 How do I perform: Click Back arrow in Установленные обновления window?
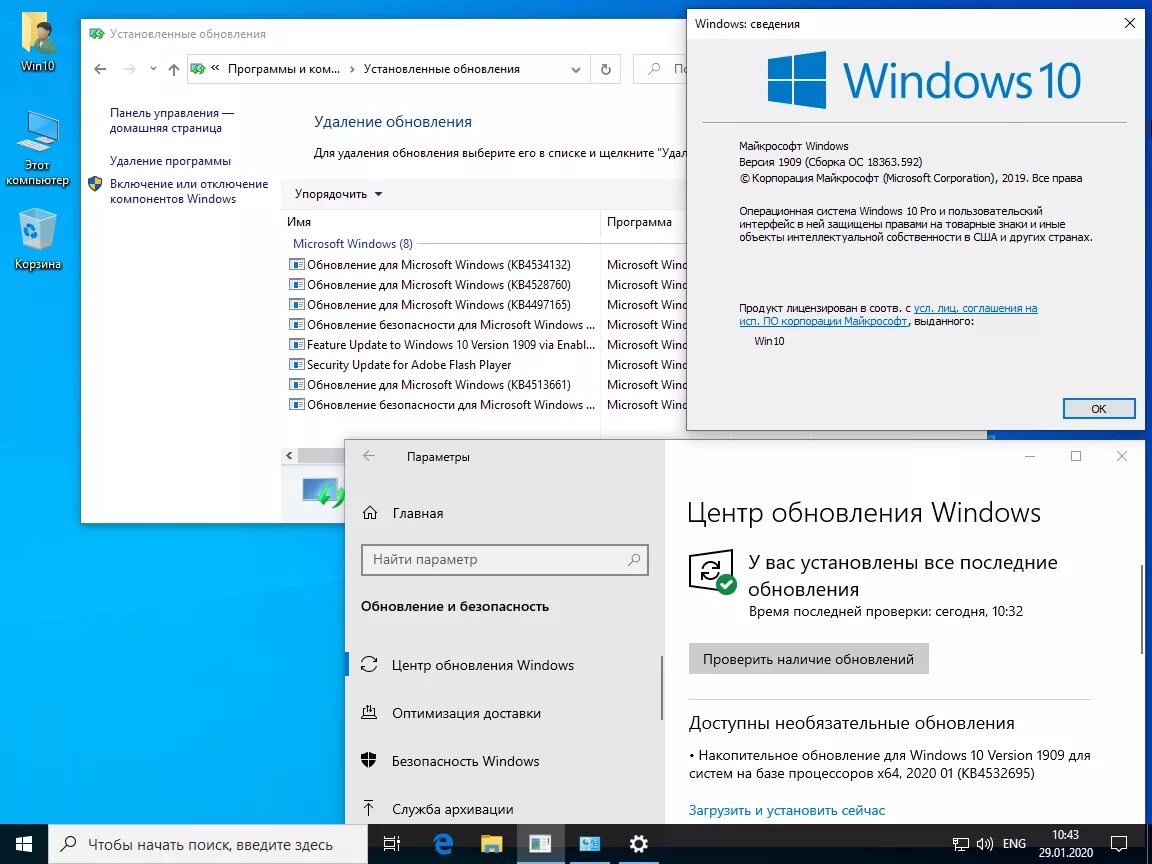(x=100, y=69)
